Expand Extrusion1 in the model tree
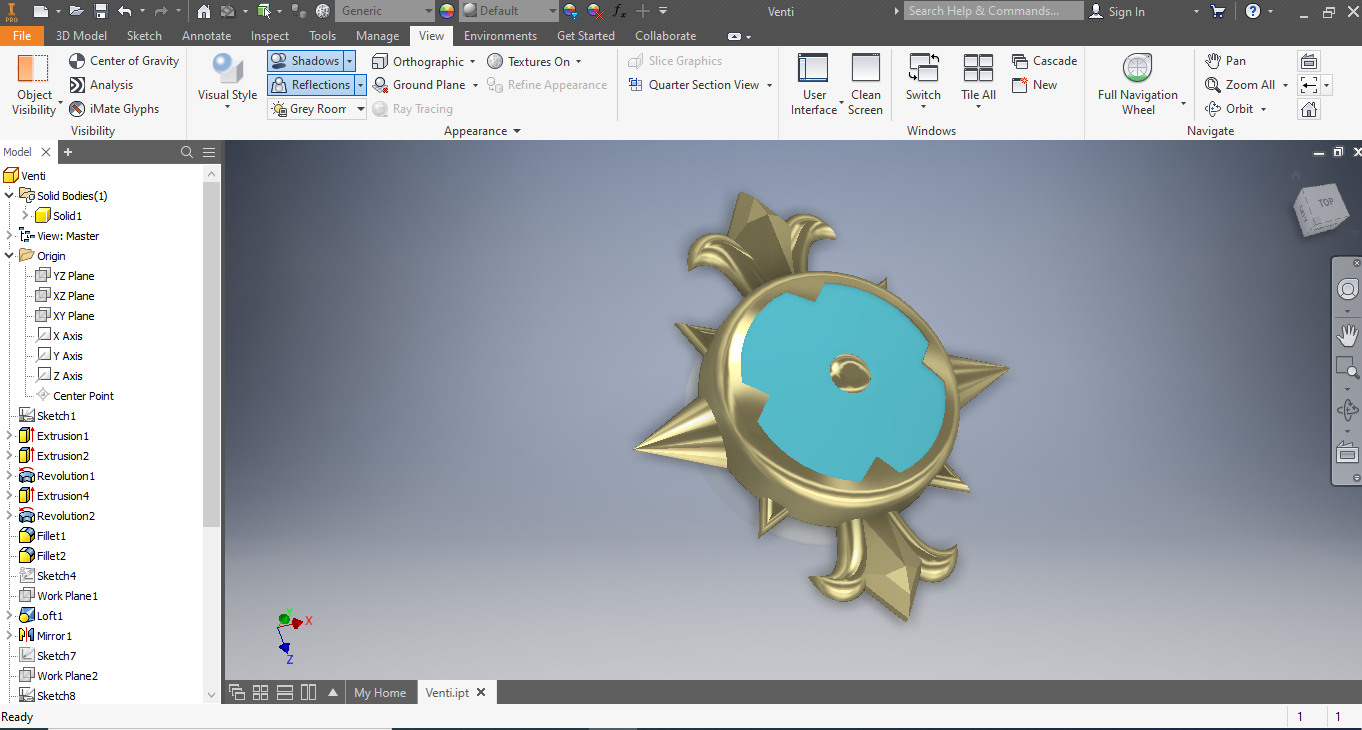1362x730 pixels. click(x=8, y=435)
